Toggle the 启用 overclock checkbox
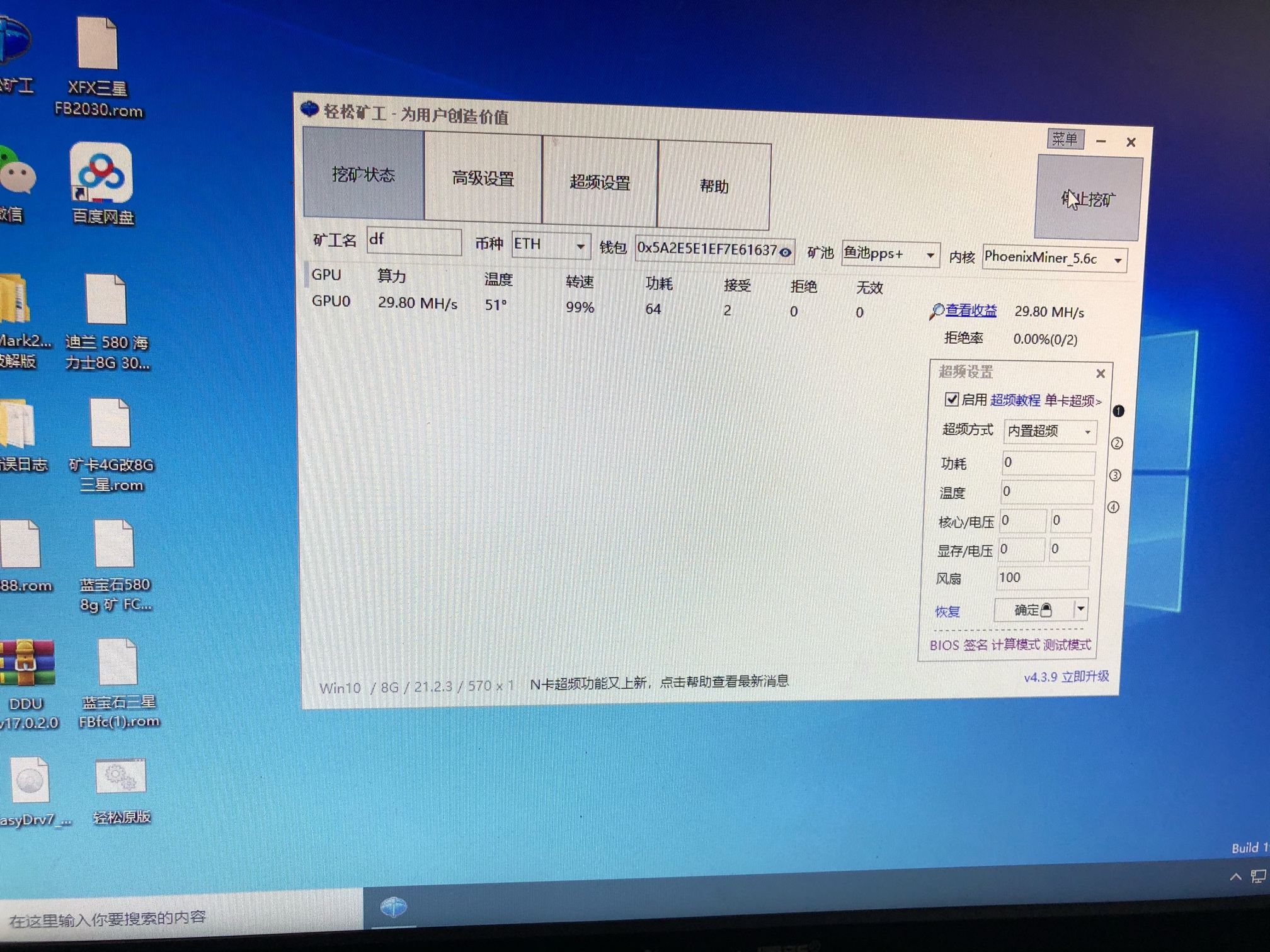This screenshot has width=1270, height=952. (x=951, y=399)
